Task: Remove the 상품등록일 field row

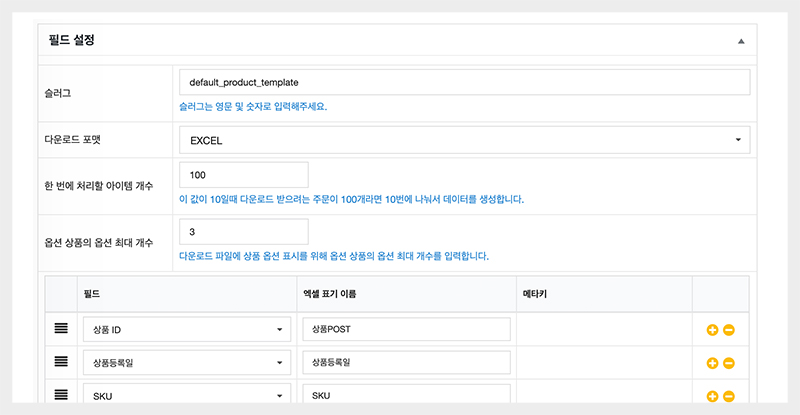Action: [729, 363]
